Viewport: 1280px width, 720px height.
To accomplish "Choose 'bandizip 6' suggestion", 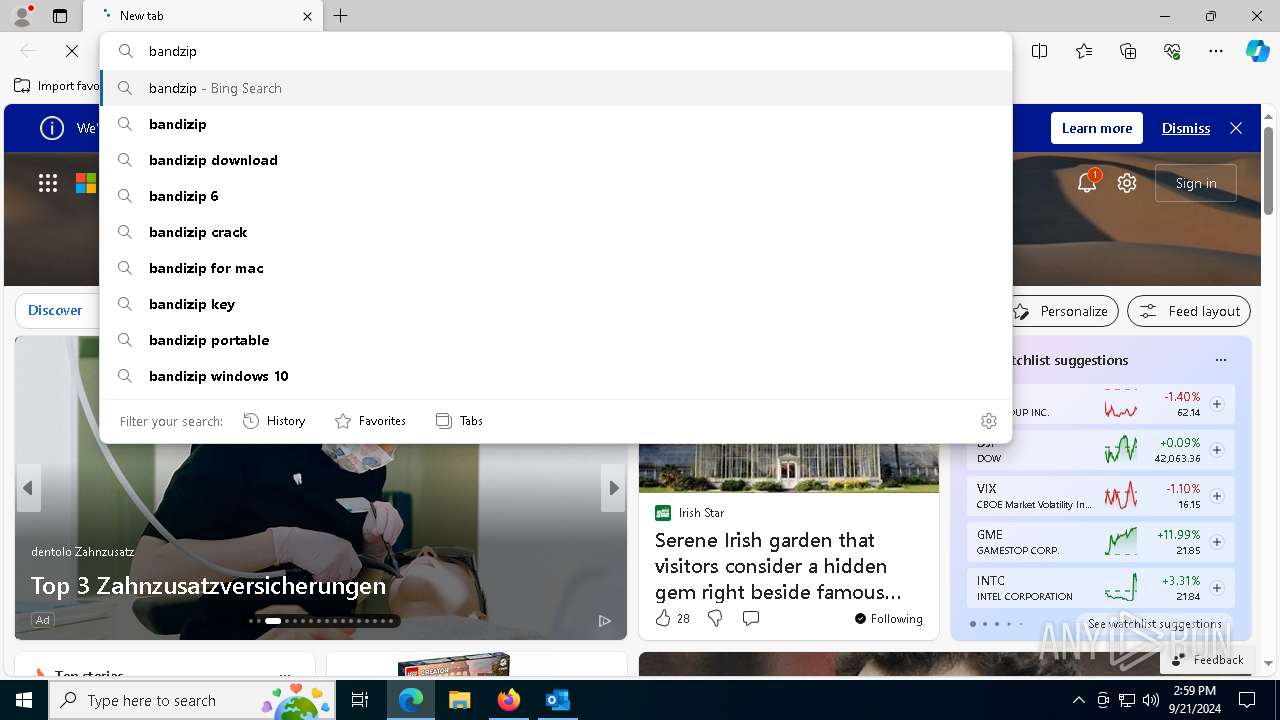I will click(x=556, y=196).
